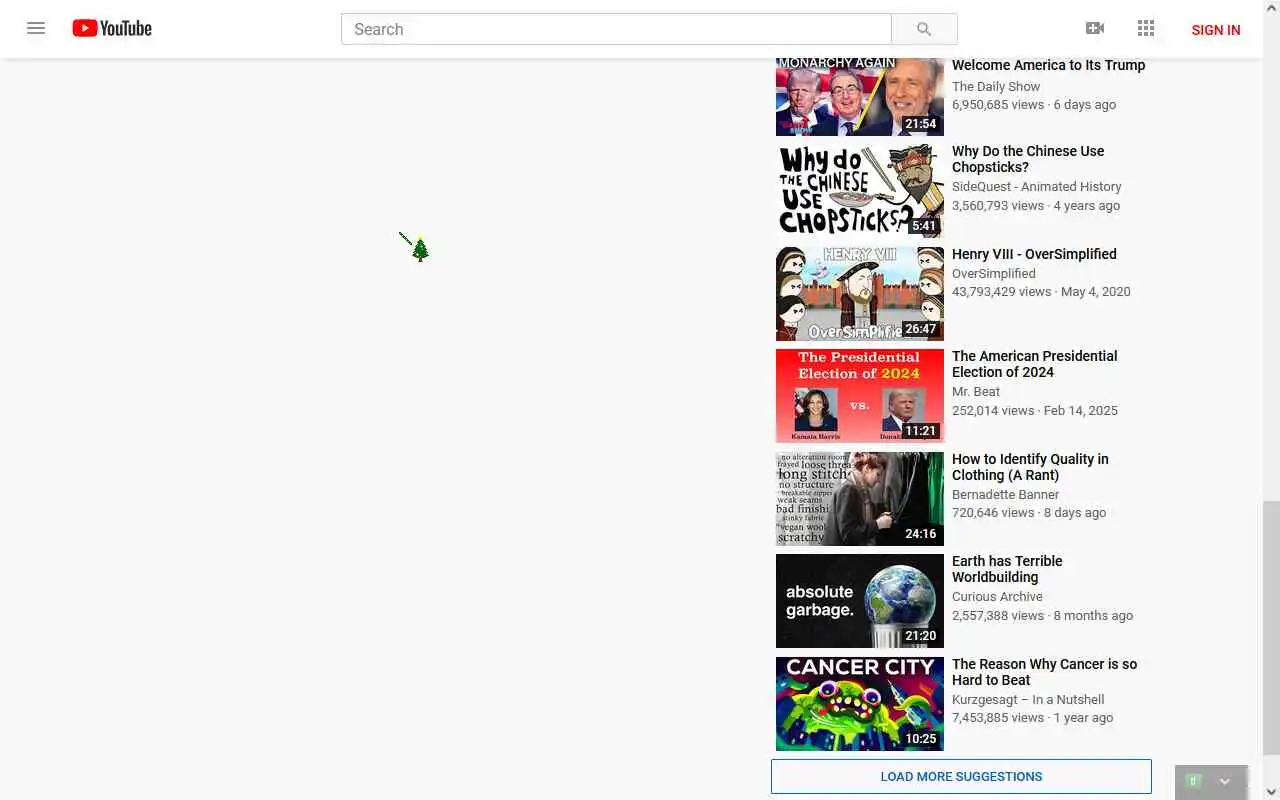
Task: Click the vertical scrollbar thumb
Action: [1271, 628]
